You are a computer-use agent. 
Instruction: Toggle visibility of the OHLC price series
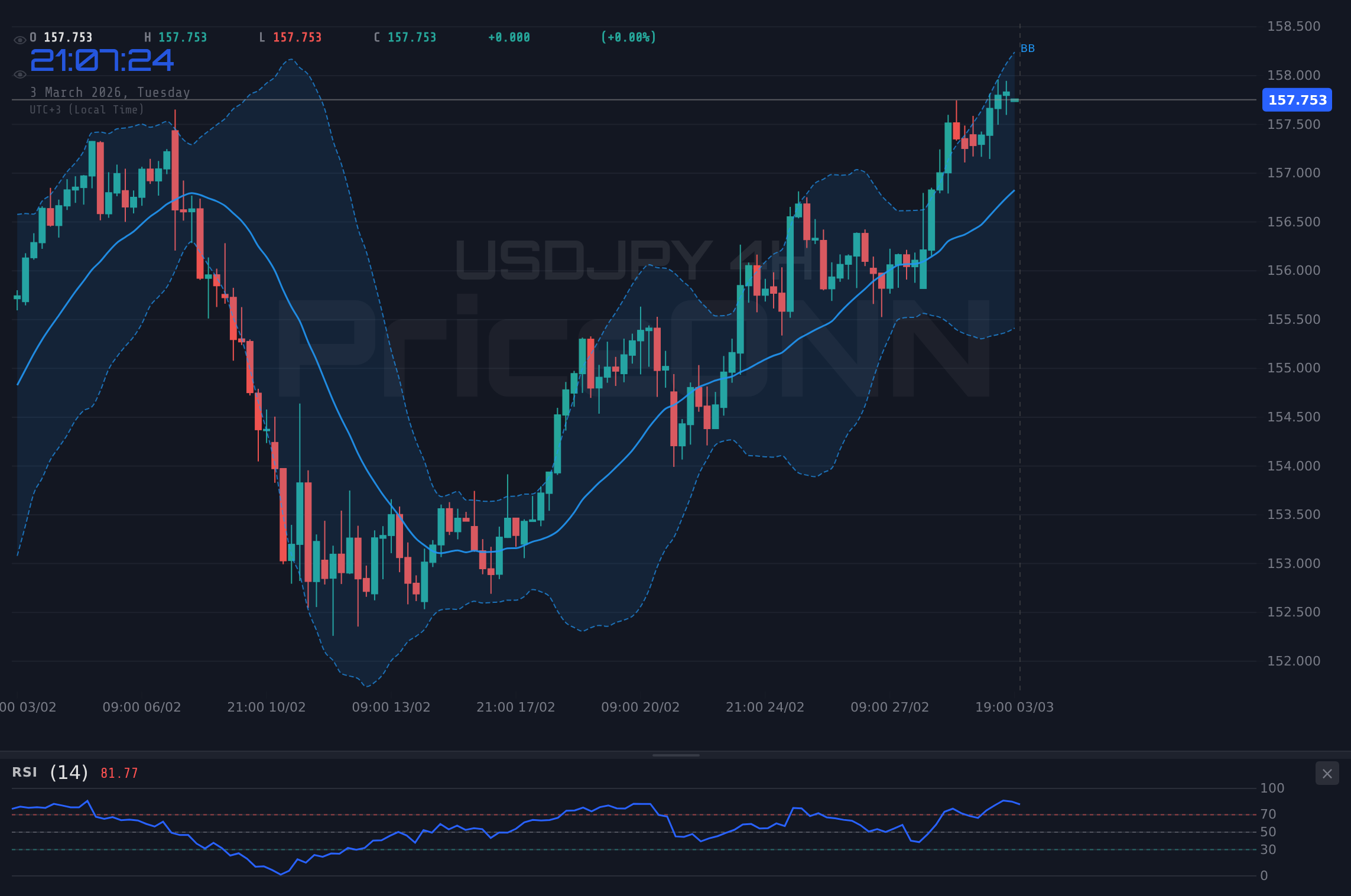[20, 37]
